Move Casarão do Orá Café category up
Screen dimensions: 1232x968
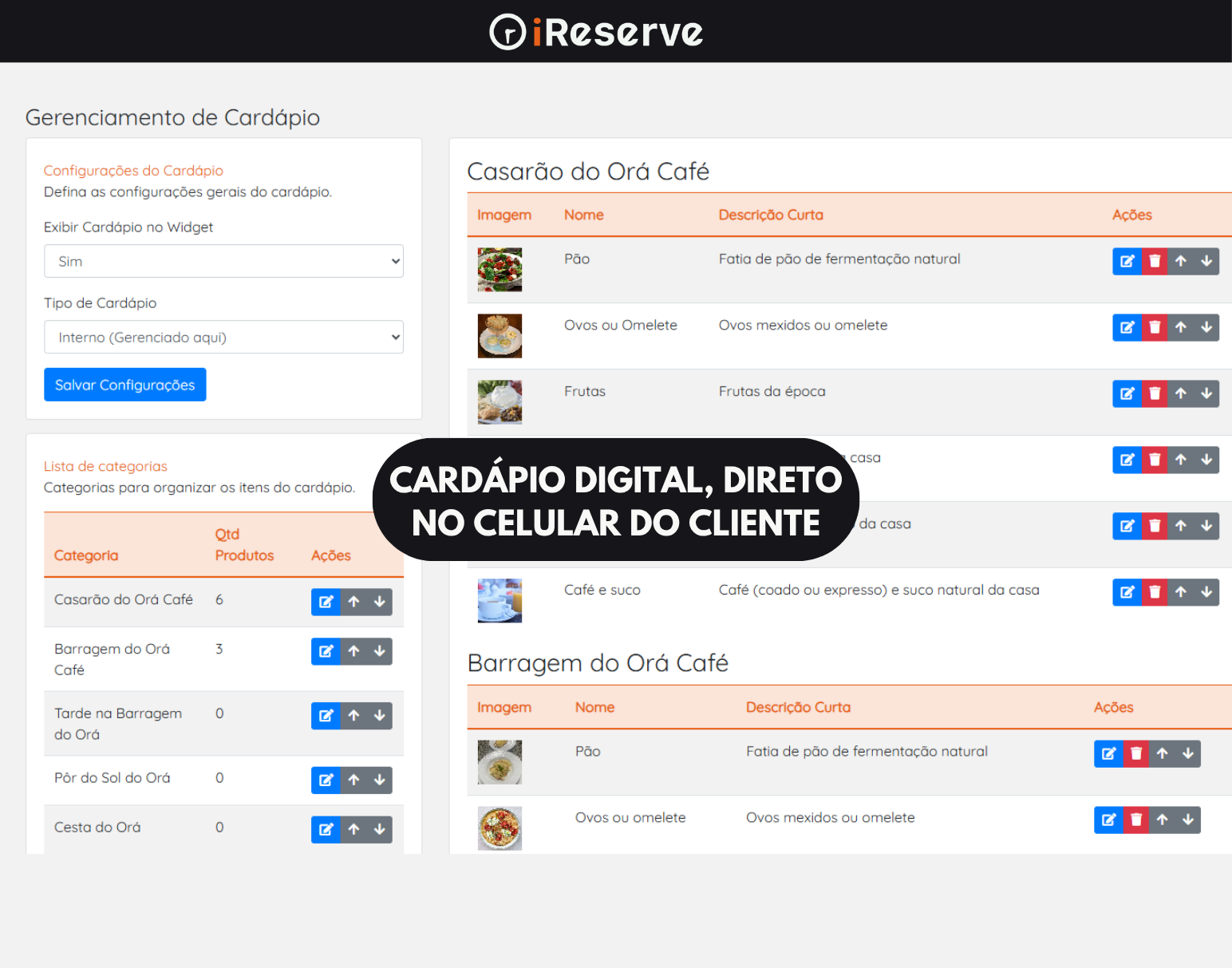(354, 602)
